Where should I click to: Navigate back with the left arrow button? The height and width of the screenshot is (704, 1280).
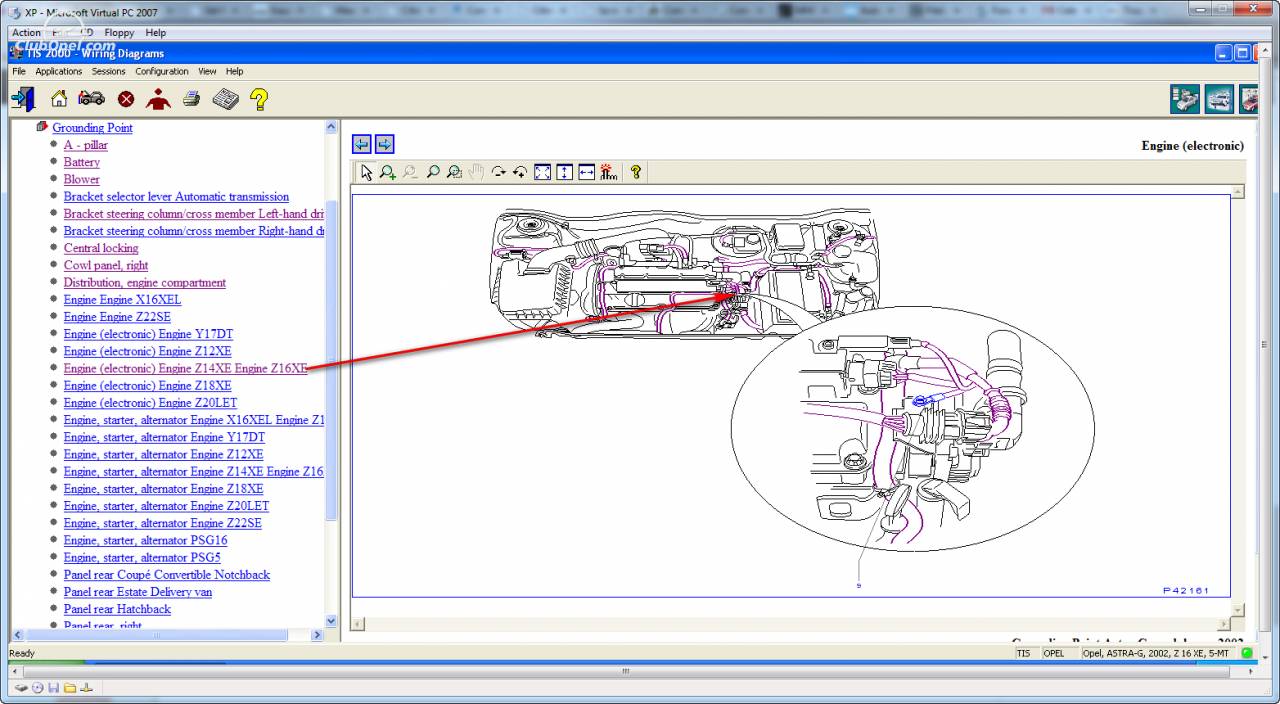click(362, 144)
